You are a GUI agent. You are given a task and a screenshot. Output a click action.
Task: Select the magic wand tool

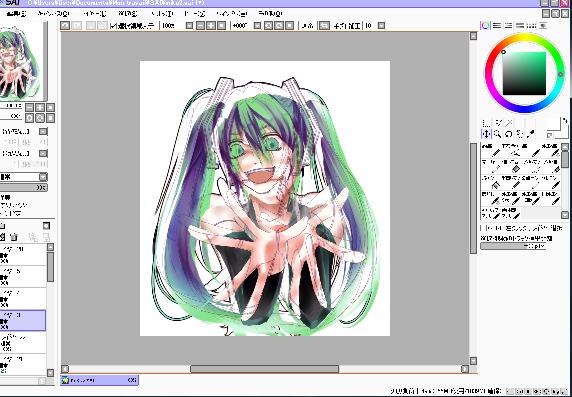coord(510,123)
